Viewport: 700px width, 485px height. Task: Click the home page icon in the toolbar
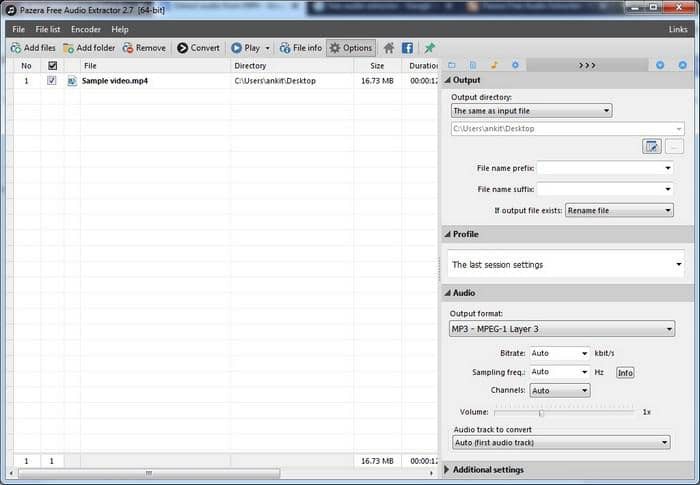coord(389,48)
